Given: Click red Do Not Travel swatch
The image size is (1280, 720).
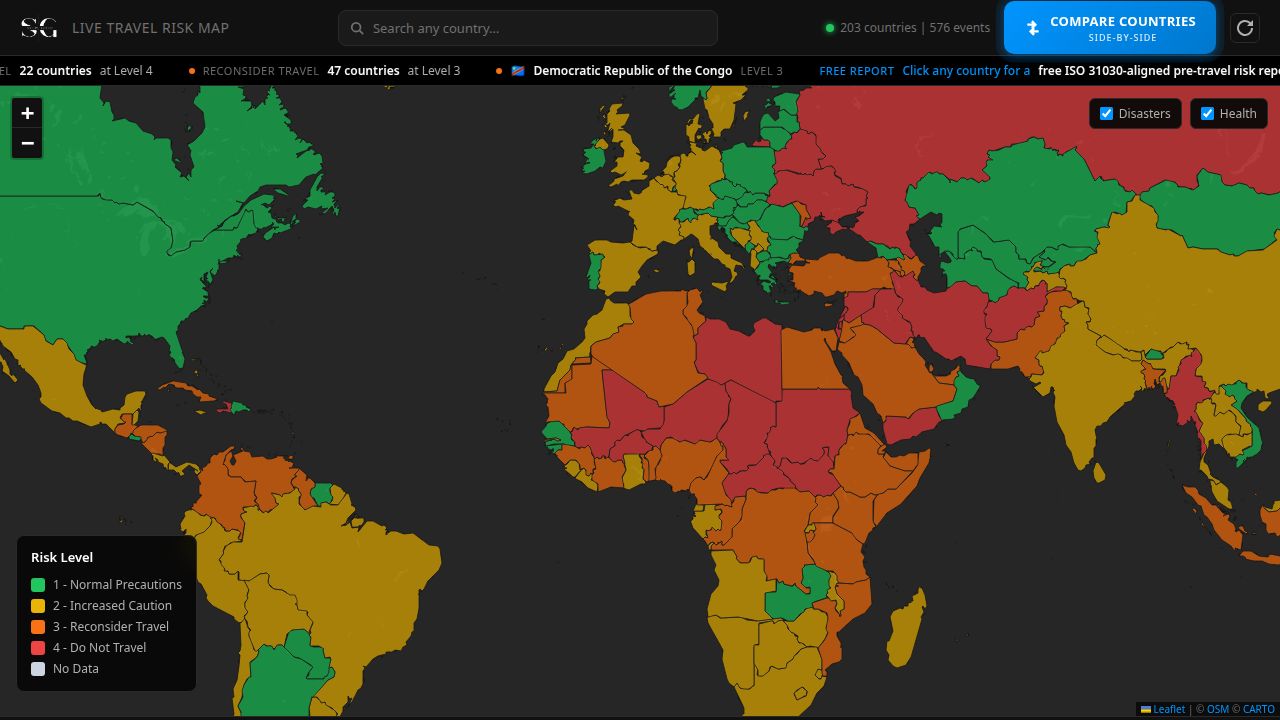Looking at the screenshot, I should (x=38, y=648).
